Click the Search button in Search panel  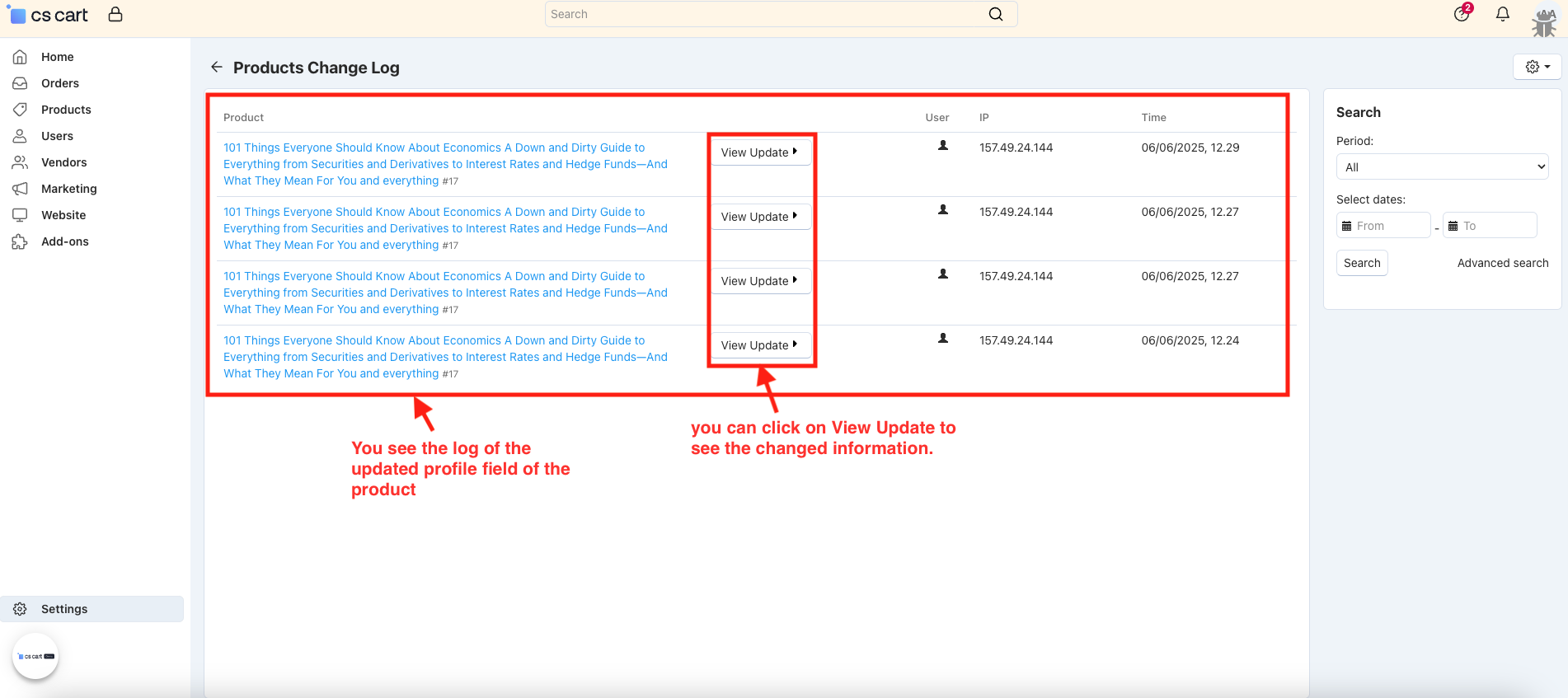[x=1362, y=263]
